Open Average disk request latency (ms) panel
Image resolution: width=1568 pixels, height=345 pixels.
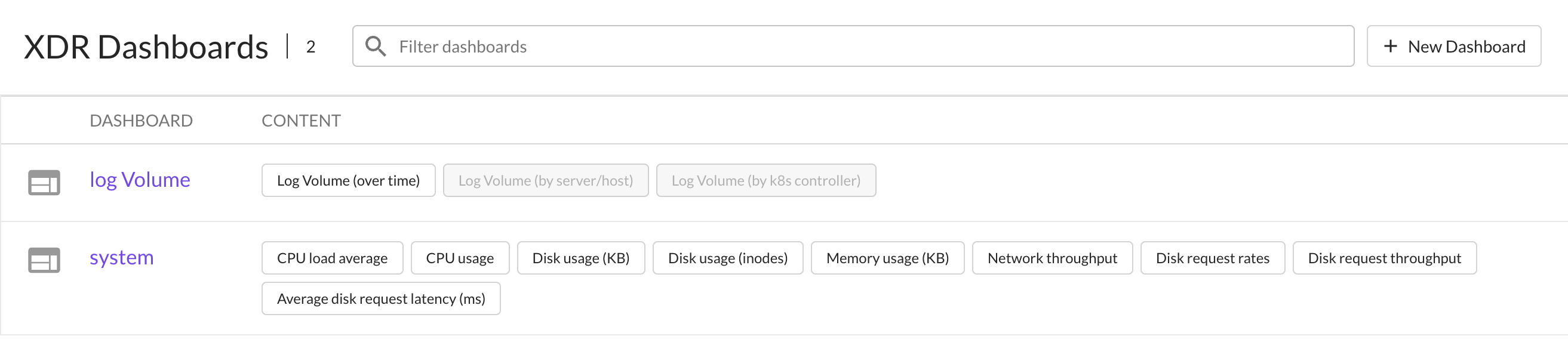(x=380, y=299)
